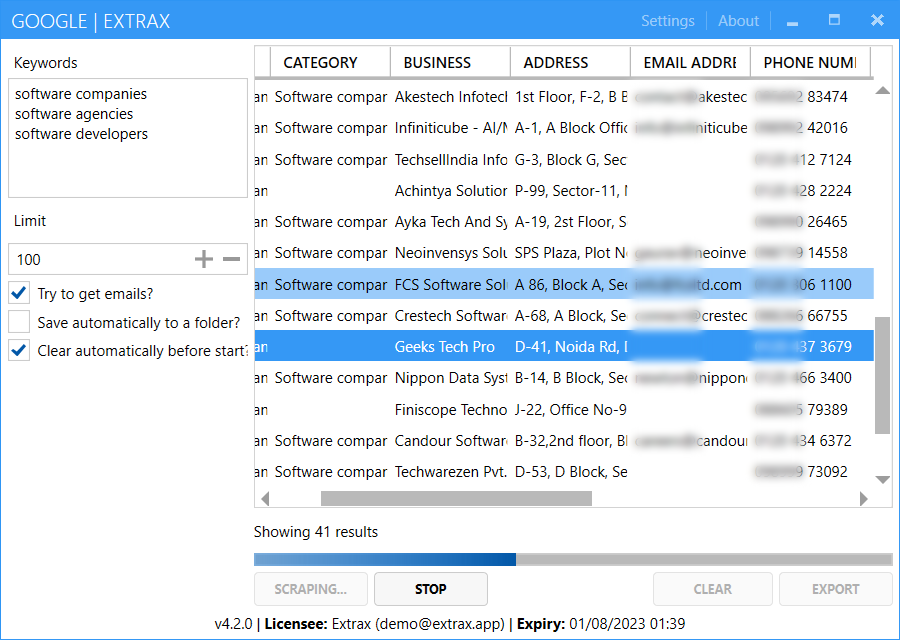Click the licensee email demo@extrax.app text
The width and height of the screenshot is (900, 640).
tap(440, 623)
